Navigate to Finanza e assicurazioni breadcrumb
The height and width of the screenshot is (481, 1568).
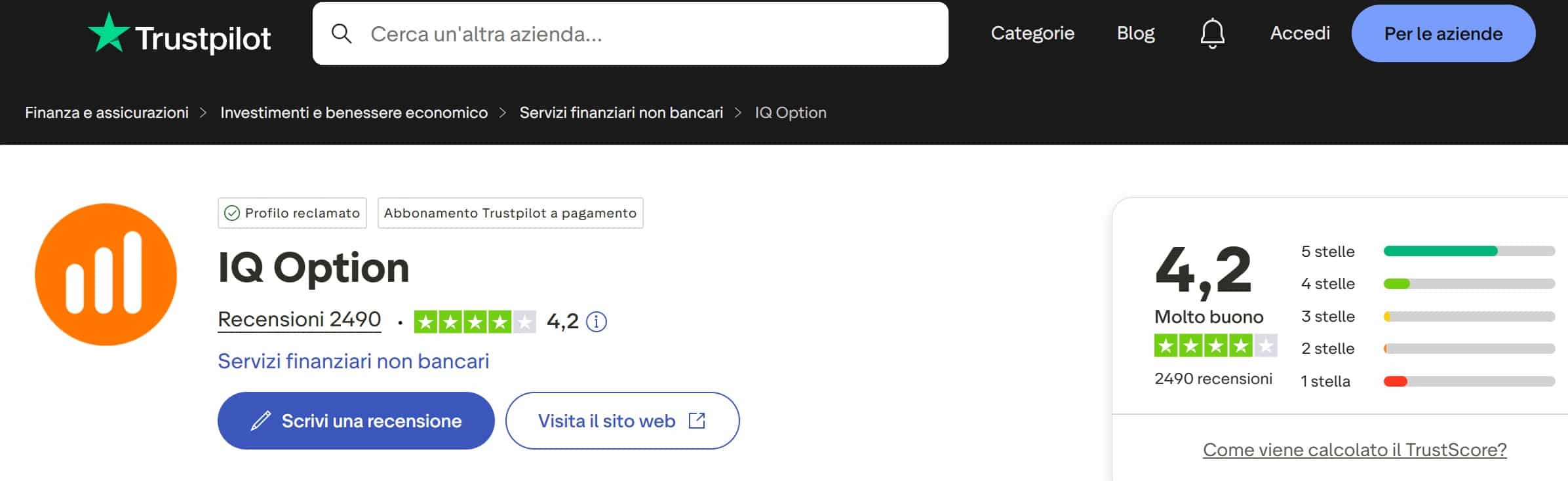coord(107,112)
